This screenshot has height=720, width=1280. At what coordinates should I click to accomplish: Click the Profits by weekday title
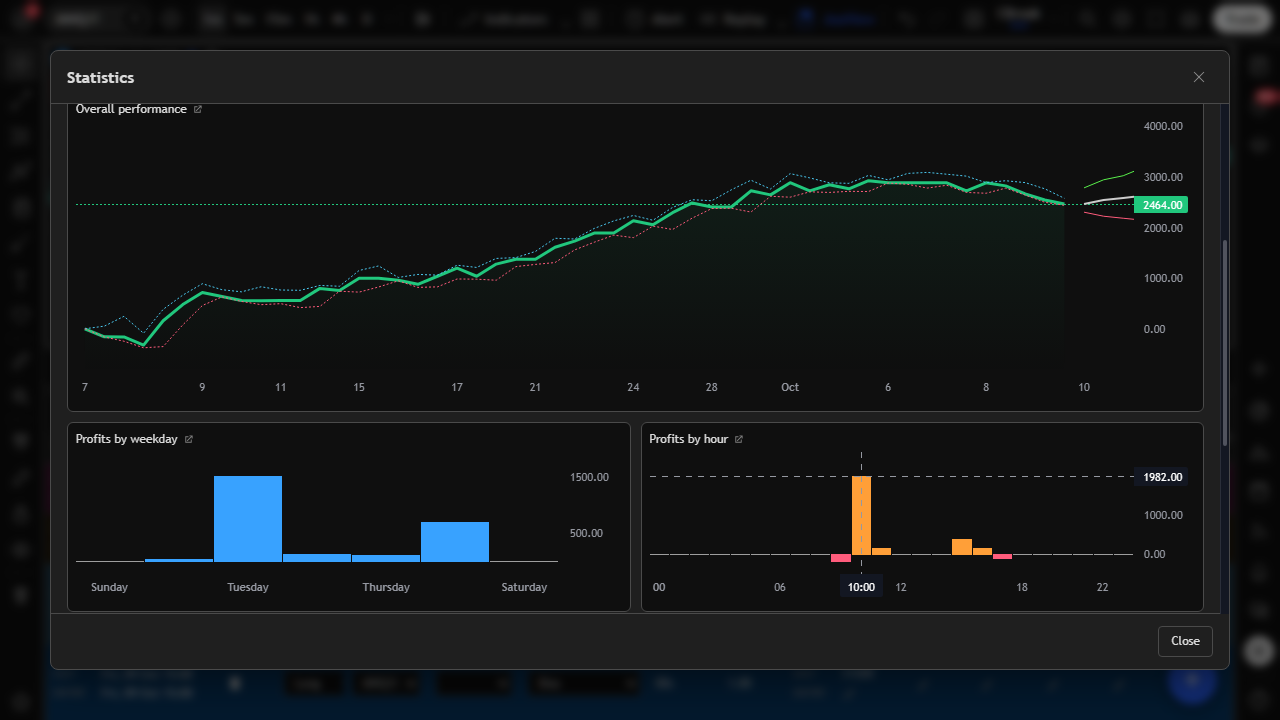127,439
